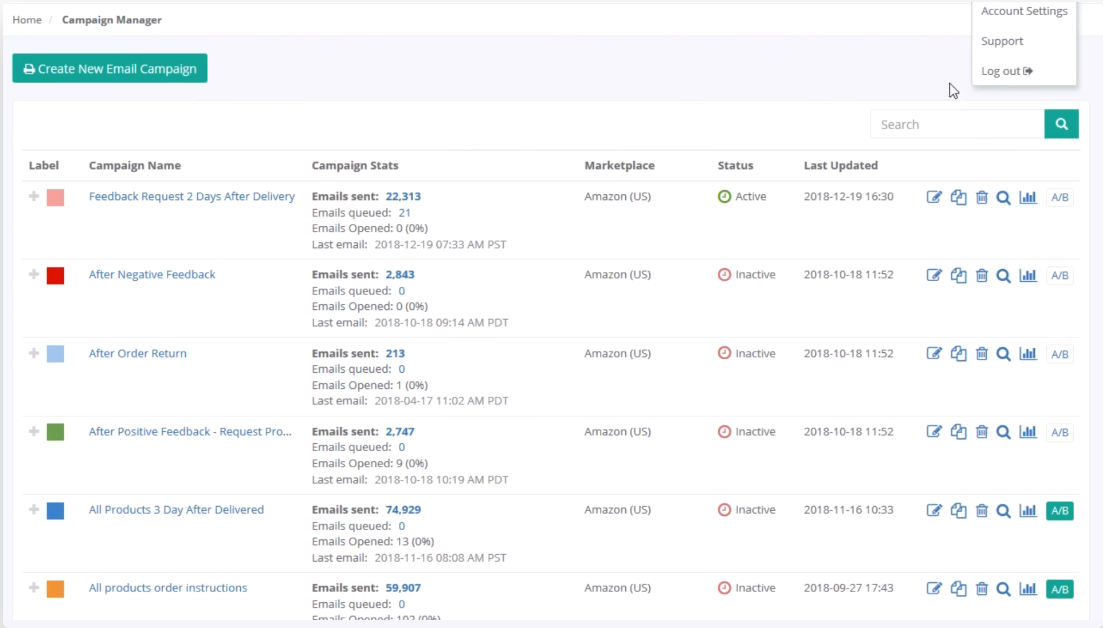The width and height of the screenshot is (1103, 628).
Task: Delete the After Order Return campaign
Action: click(981, 354)
